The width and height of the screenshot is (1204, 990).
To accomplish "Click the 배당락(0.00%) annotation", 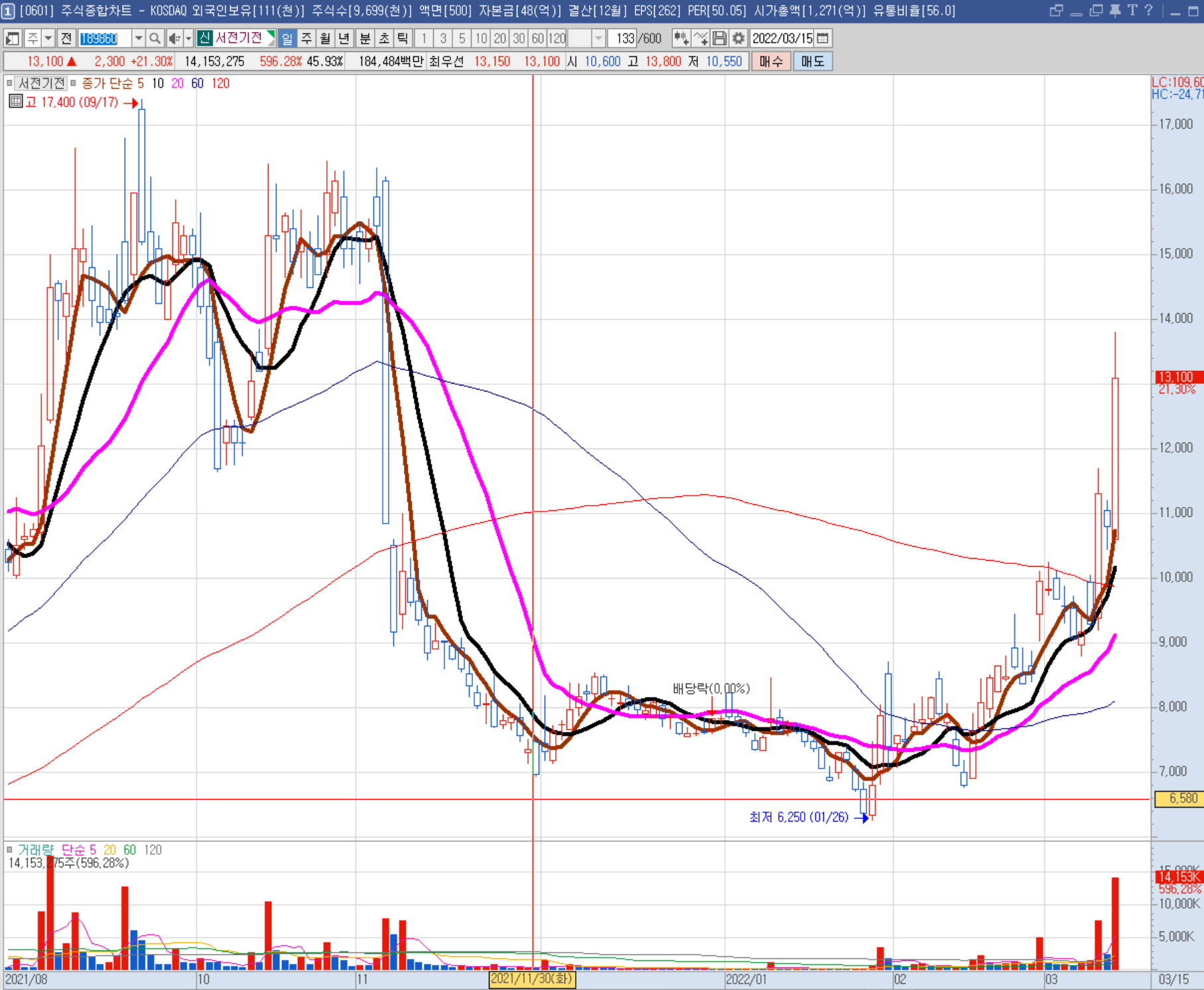I will [711, 689].
